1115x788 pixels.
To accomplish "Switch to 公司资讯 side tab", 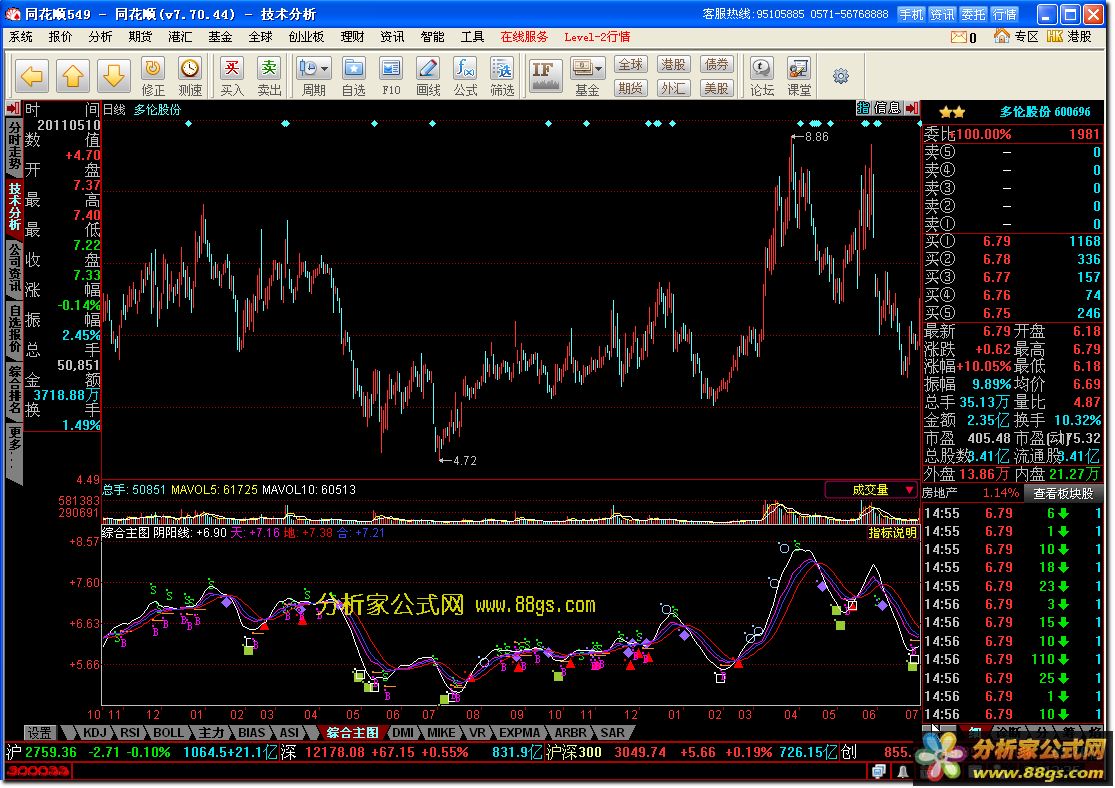I will coord(14,270).
